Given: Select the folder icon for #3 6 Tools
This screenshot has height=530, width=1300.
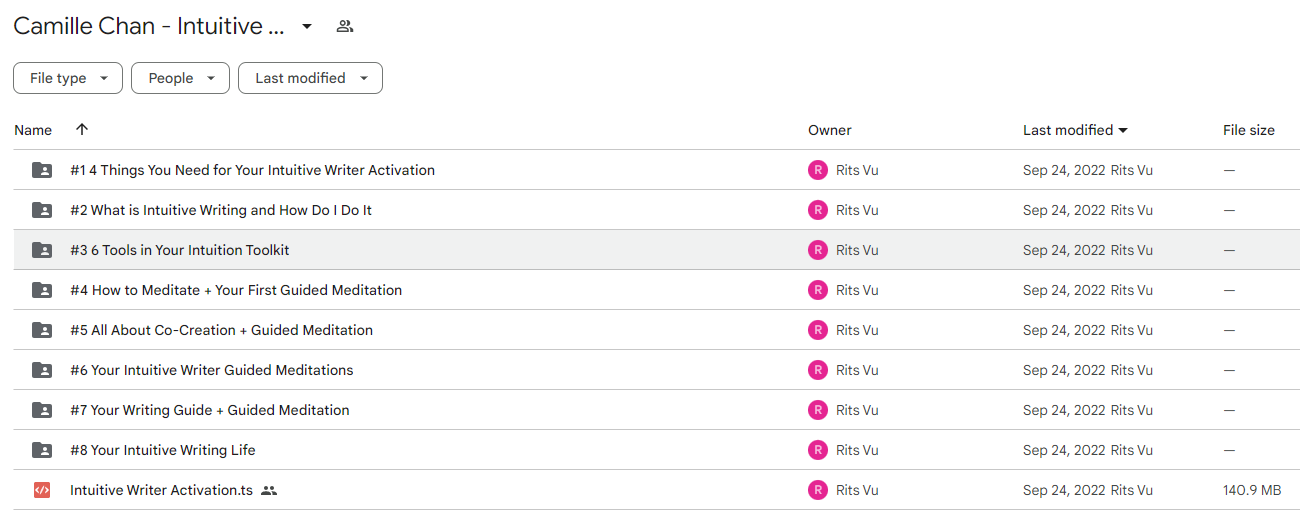Looking at the screenshot, I should coord(42,250).
